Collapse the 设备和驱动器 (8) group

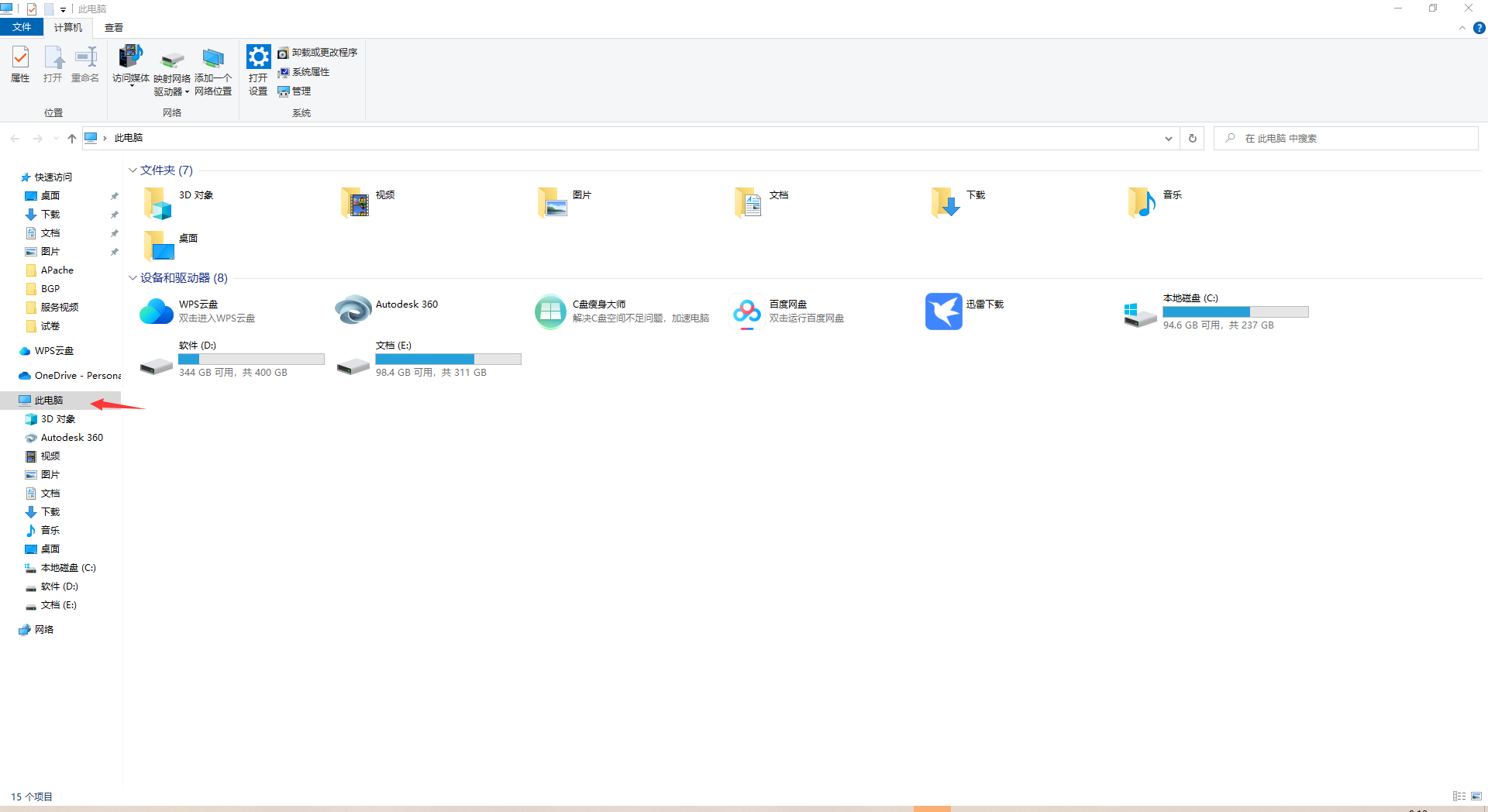tap(133, 278)
